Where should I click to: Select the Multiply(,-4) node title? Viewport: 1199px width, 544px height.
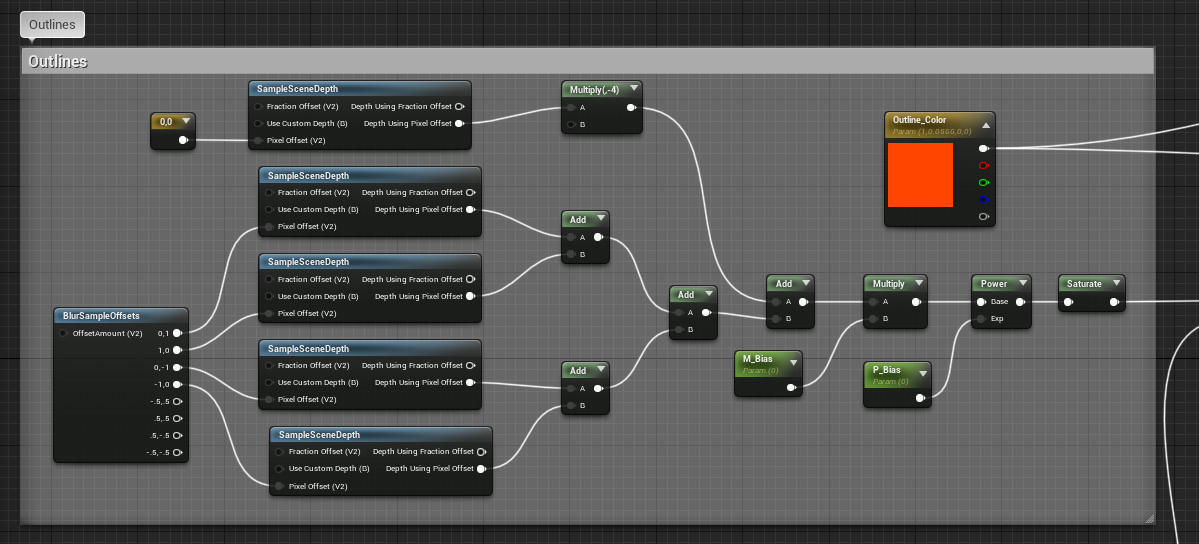click(x=594, y=90)
